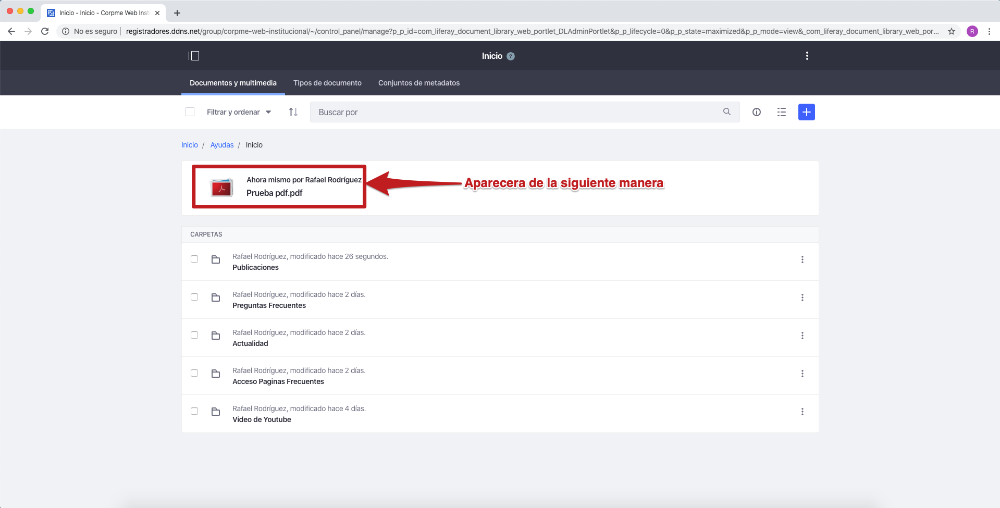Open the Acceso Paginas Frecuentes folder
Screen dimensions: 1000x508
pyautogui.click(x=278, y=381)
